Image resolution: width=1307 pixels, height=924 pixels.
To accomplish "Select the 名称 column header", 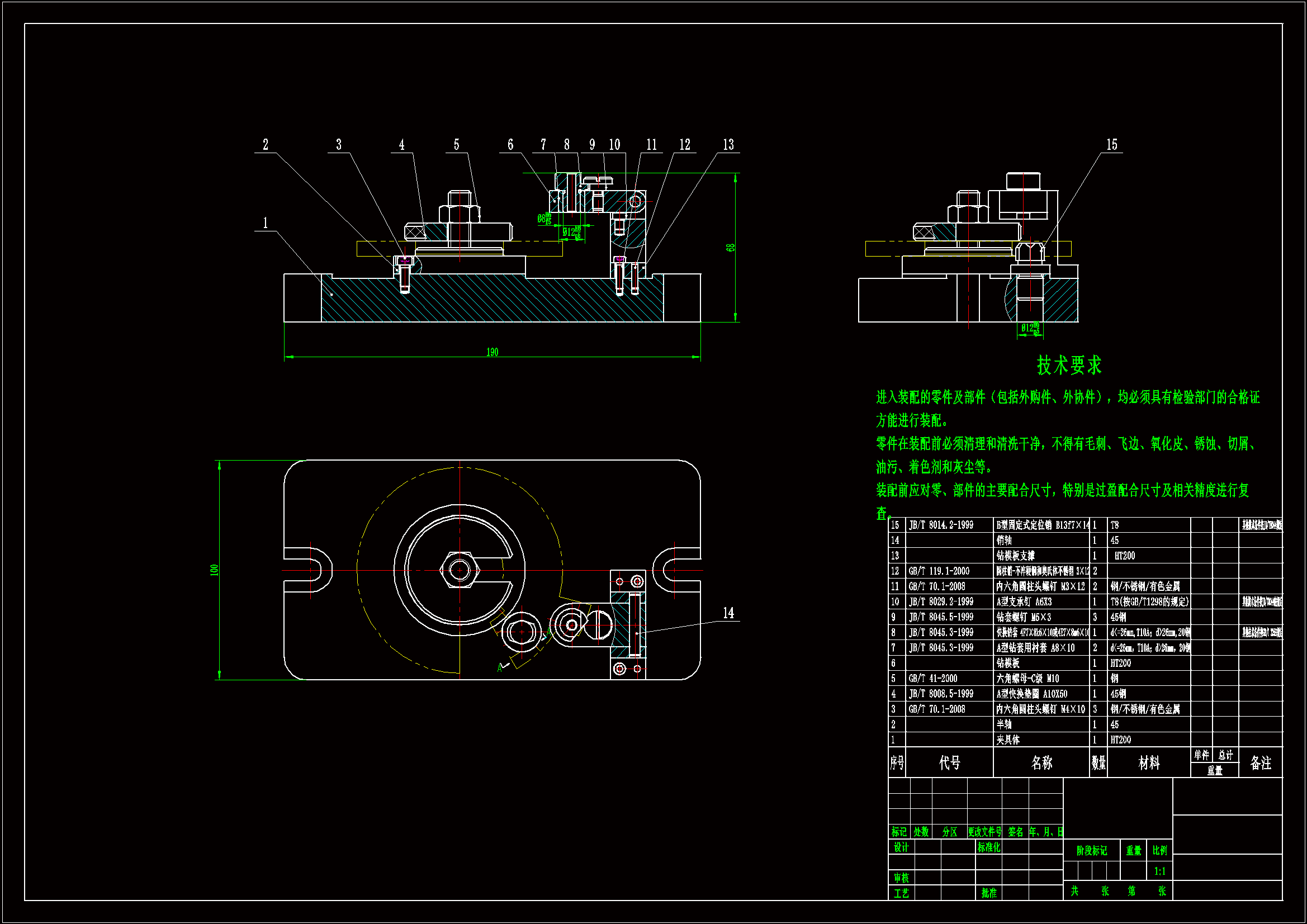I will click(1041, 763).
